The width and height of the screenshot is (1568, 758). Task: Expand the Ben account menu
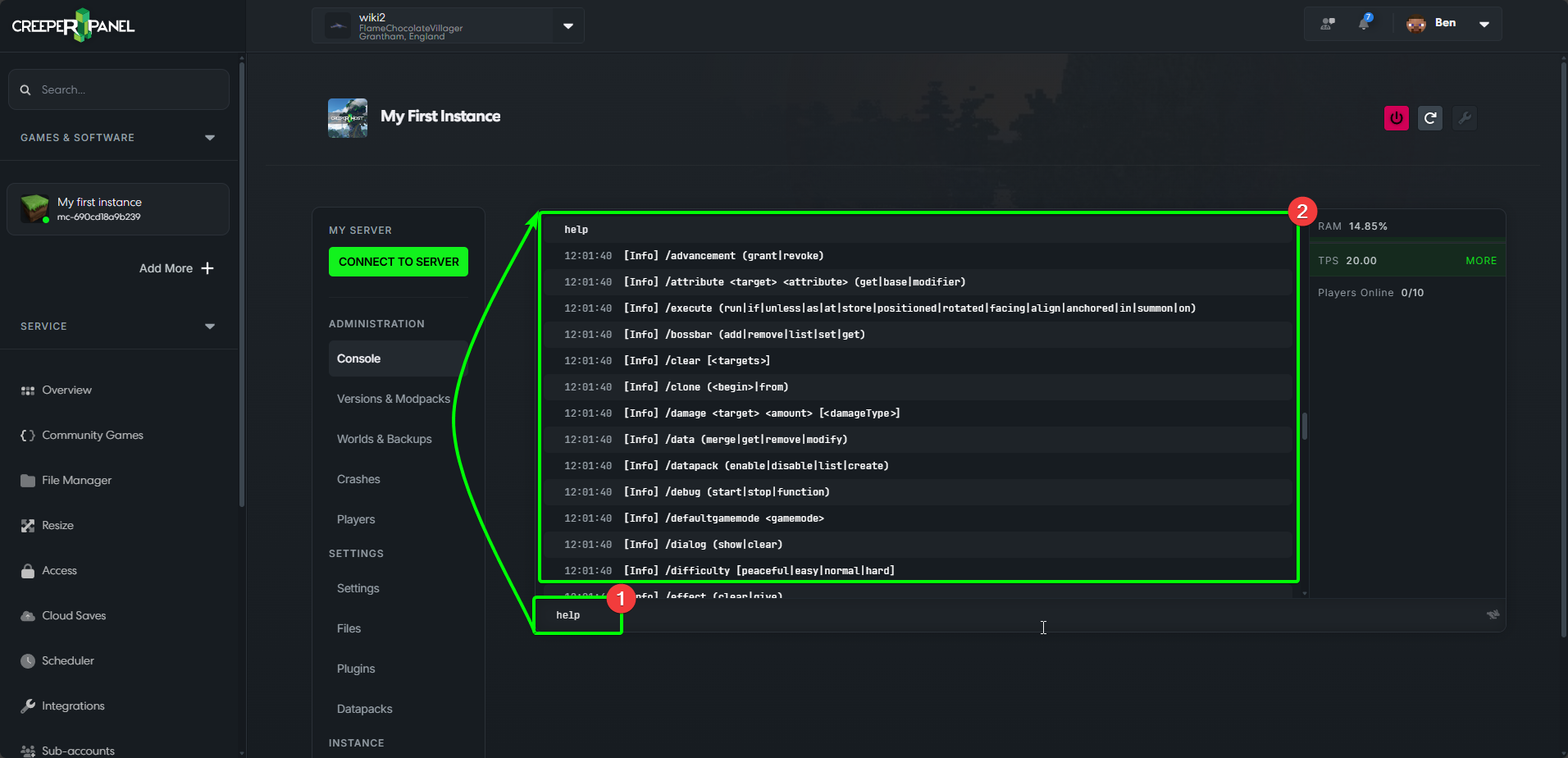coord(1484,24)
